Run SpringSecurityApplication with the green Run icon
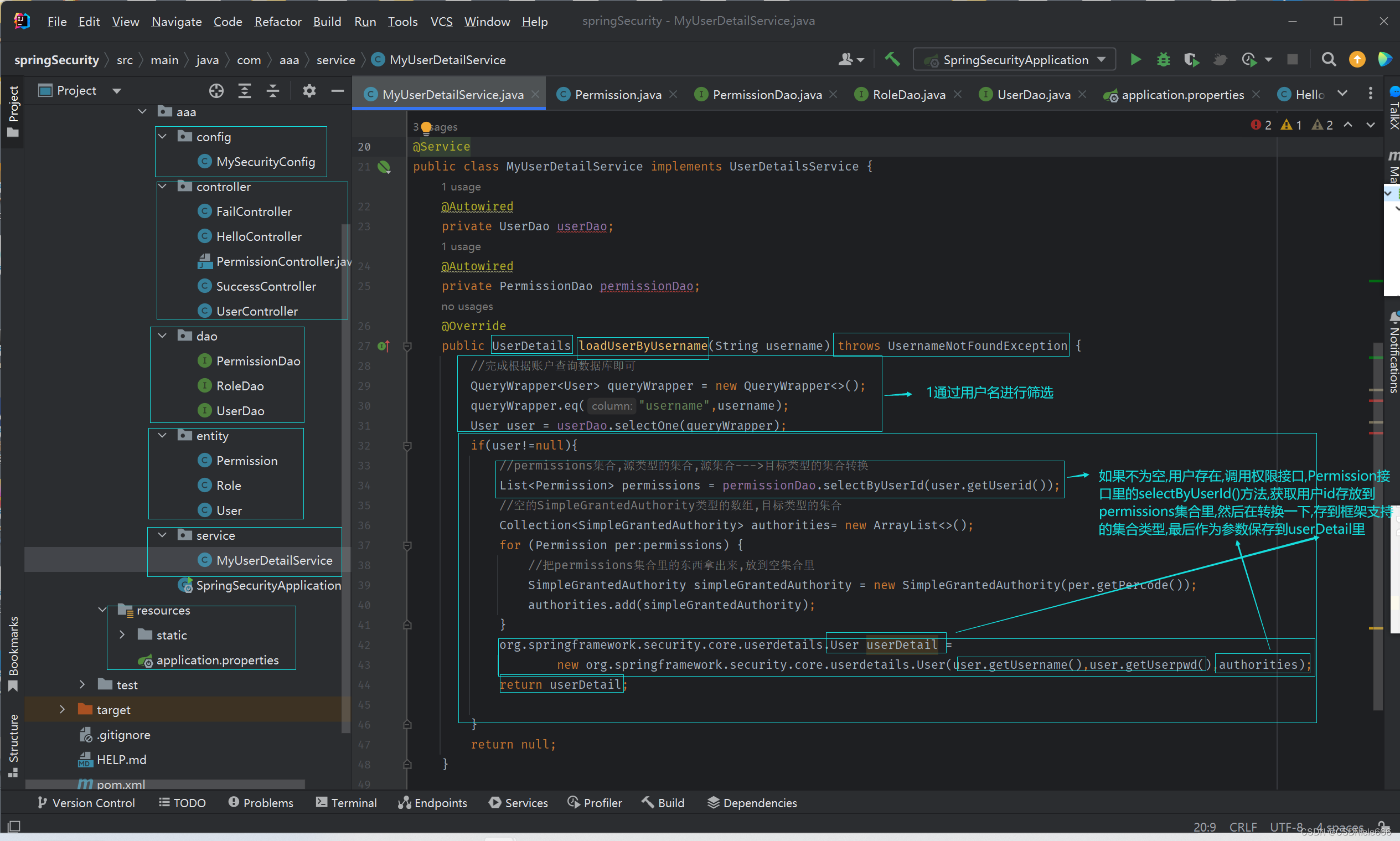The height and width of the screenshot is (841, 1400). [x=1135, y=59]
